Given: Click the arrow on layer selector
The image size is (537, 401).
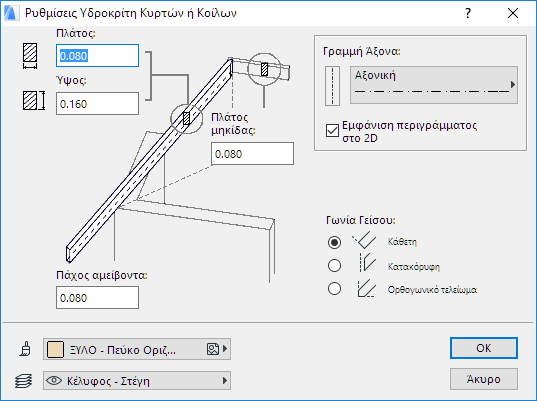Looking at the screenshot, I should click(x=225, y=380).
